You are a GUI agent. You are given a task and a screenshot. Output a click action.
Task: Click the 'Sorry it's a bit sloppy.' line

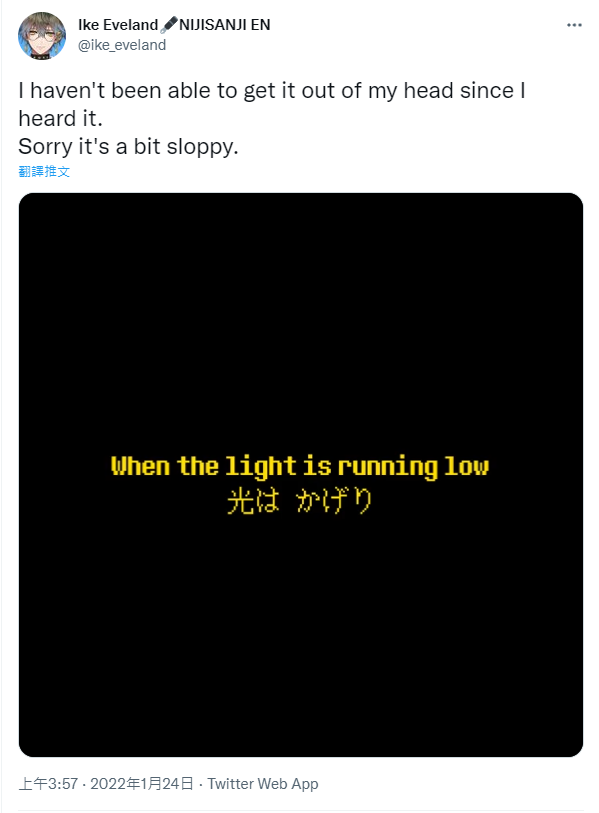tap(128, 146)
